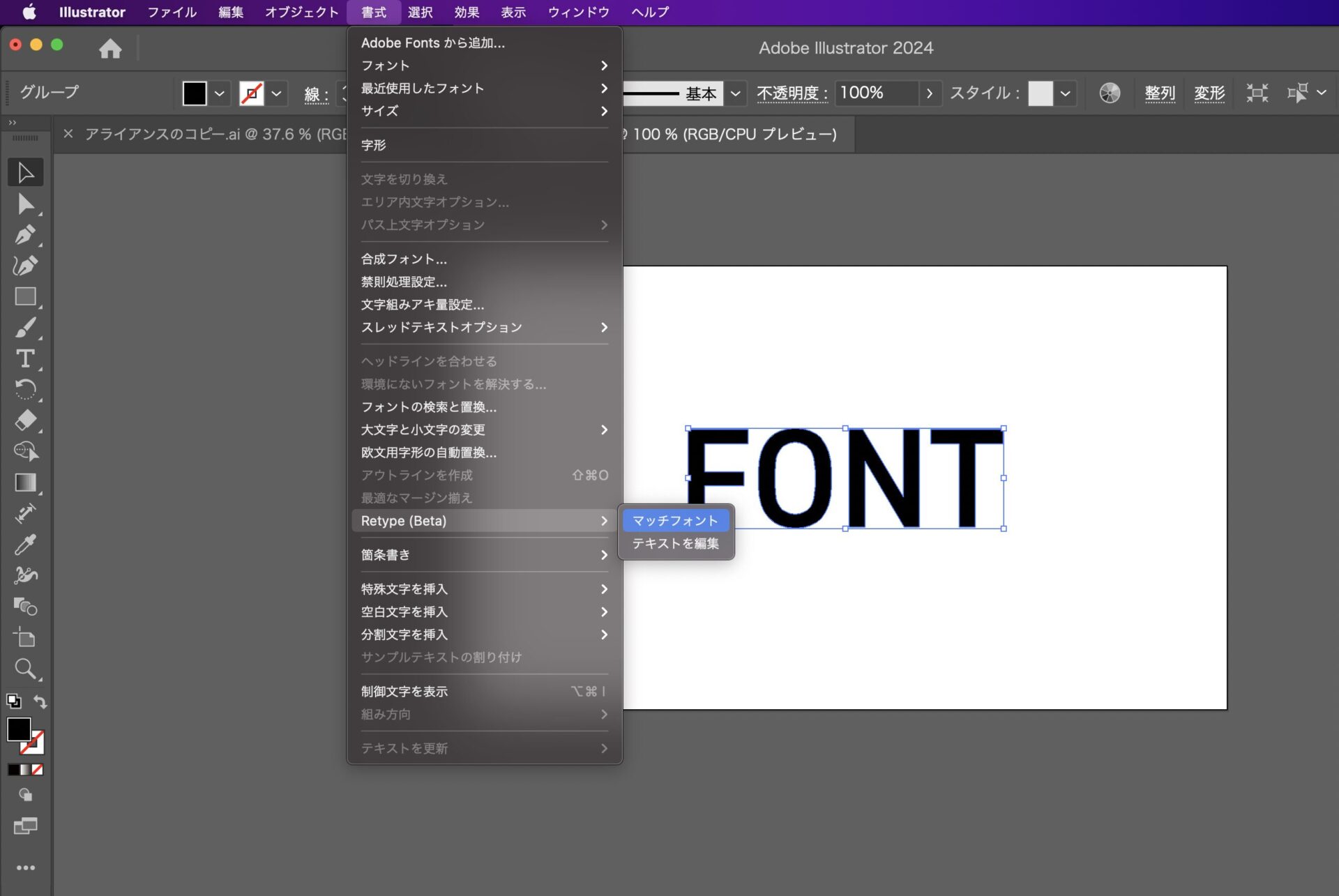Expand 特殊文字を挿入 submenu

tap(484, 589)
